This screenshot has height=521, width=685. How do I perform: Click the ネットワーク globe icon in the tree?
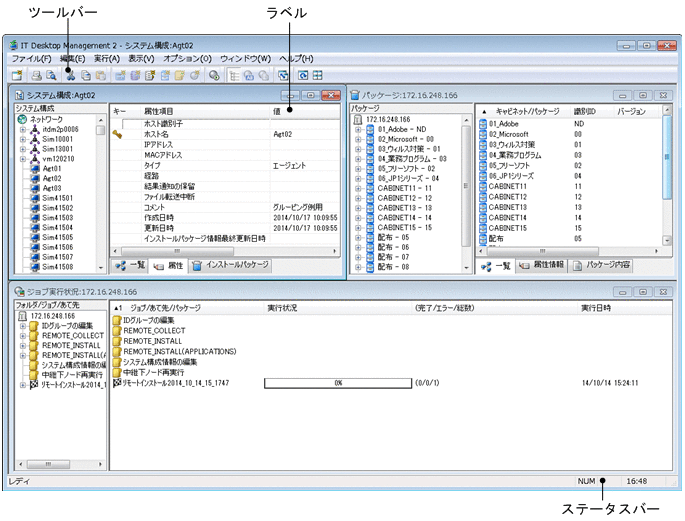coord(22,119)
